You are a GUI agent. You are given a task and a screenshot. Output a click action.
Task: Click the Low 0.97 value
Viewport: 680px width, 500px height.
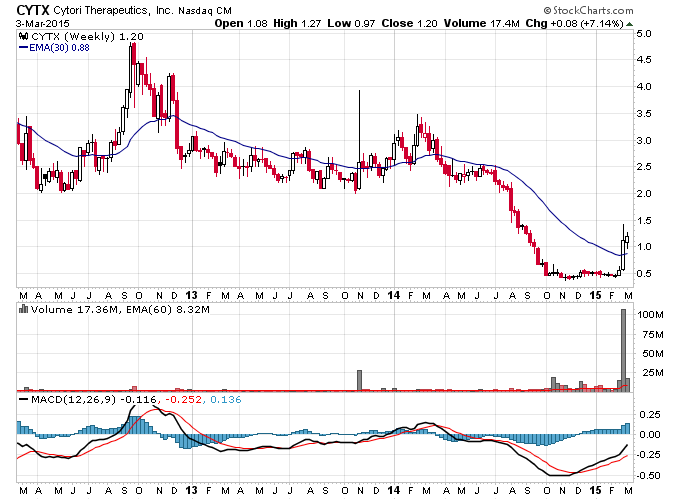pyautogui.click(x=351, y=23)
